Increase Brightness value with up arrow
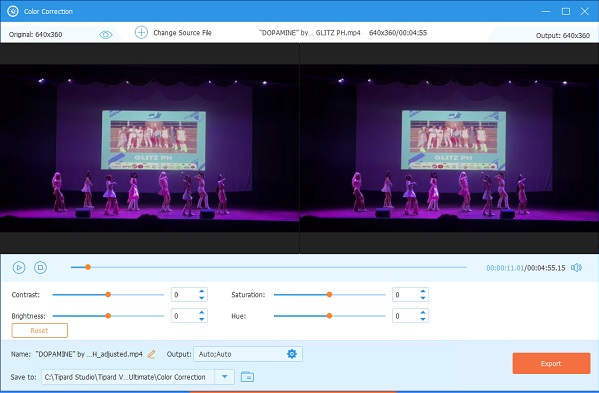 [x=201, y=313]
